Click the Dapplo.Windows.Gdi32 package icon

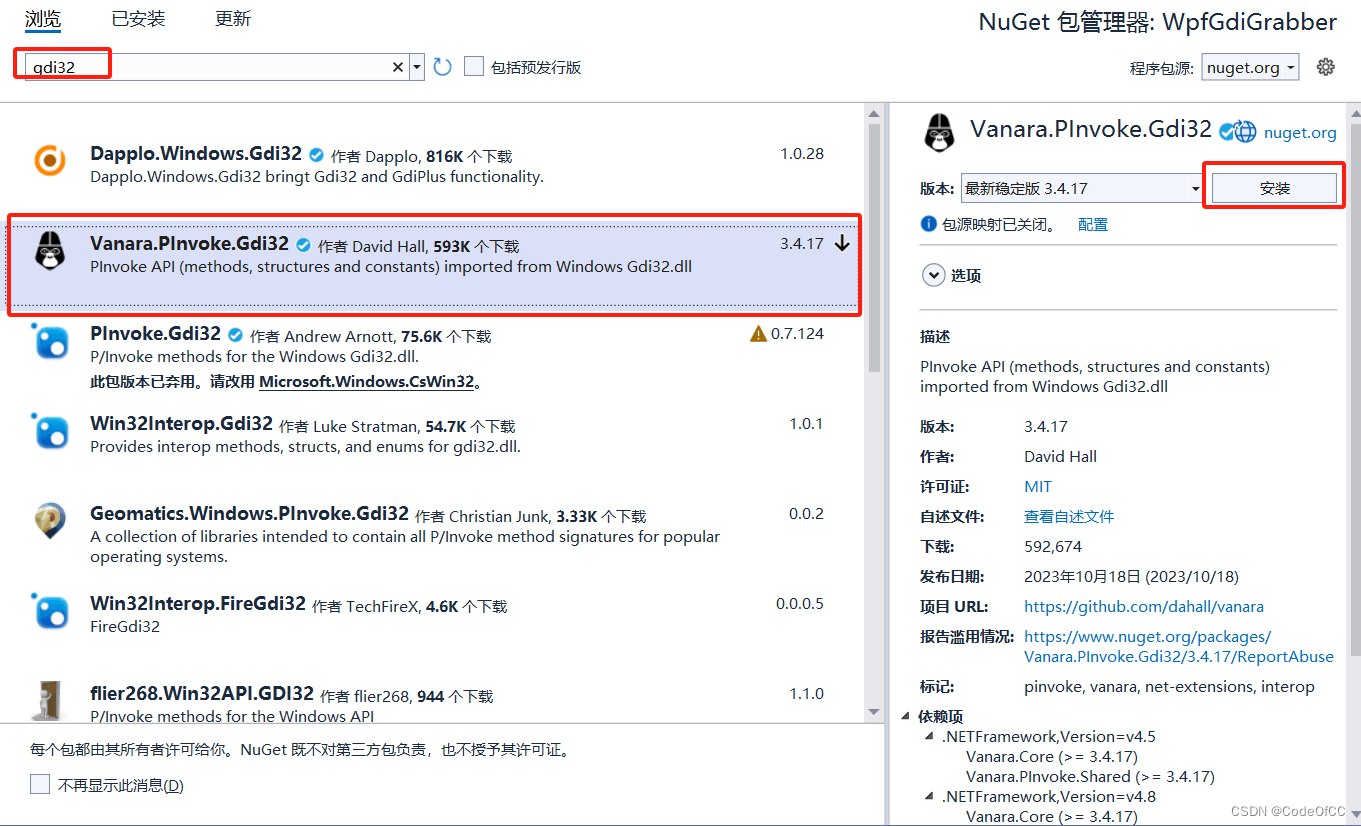50,160
